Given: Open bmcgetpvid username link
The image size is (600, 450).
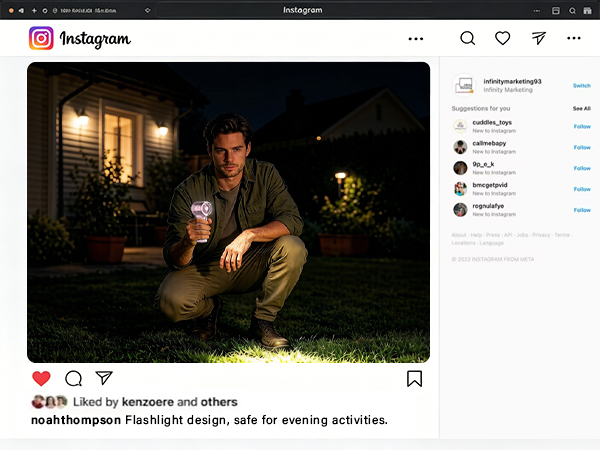Looking at the screenshot, I should pos(490,185).
